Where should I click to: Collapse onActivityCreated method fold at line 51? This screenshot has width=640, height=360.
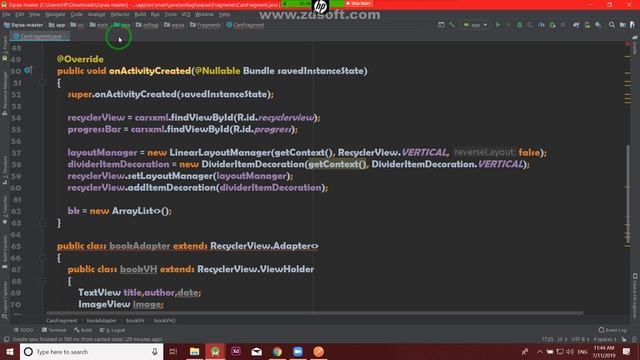42,83
